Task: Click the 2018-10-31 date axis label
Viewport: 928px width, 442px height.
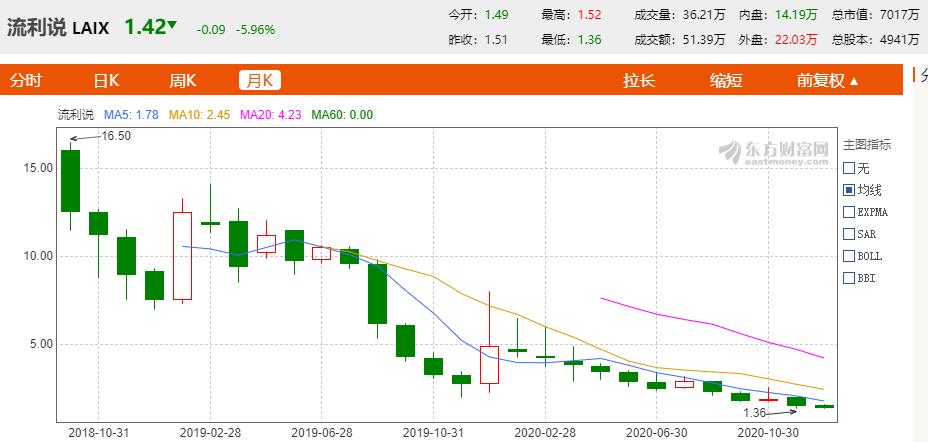Action: 98,433
